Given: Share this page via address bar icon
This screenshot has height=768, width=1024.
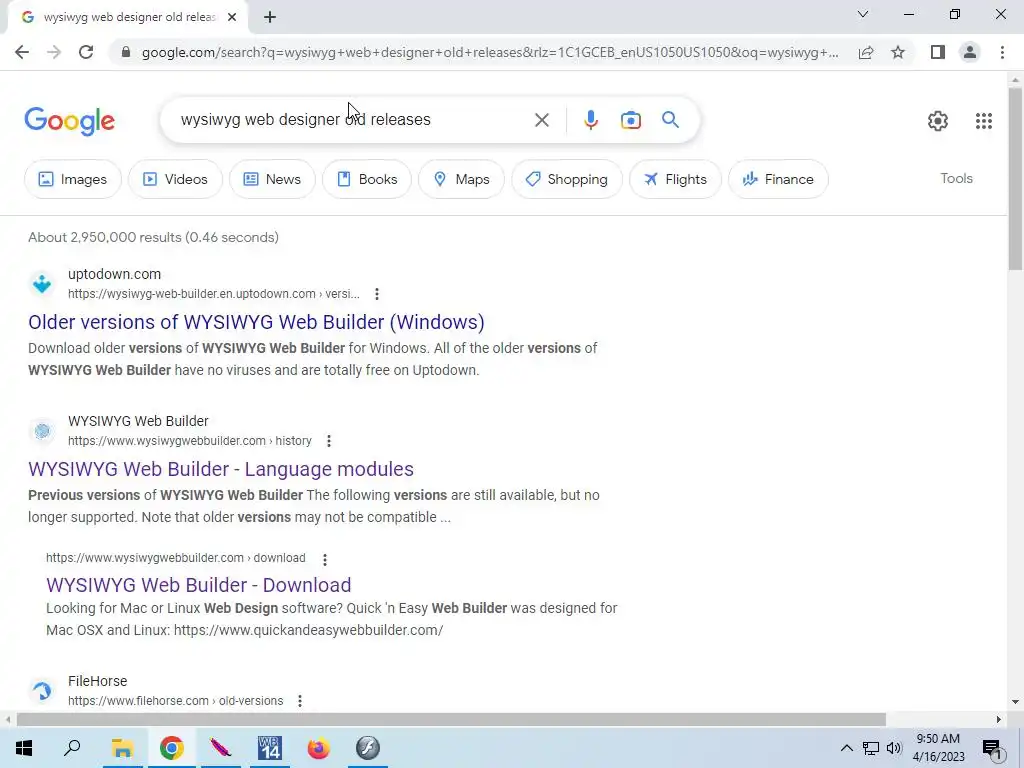Looking at the screenshot, I should coord(866,52).
